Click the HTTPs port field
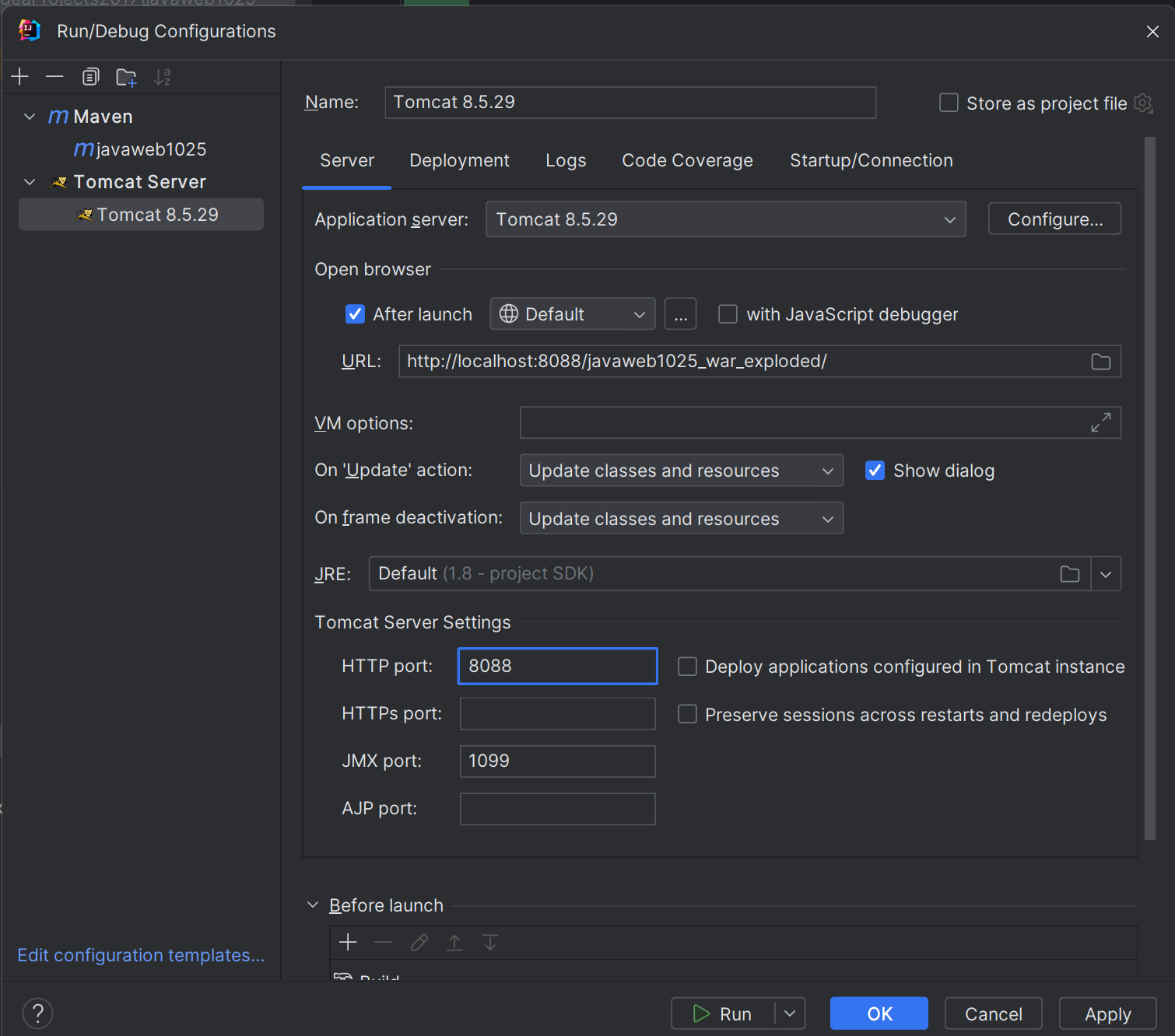This screenshot has height=1036, width=1175. [x=558, y=714]
